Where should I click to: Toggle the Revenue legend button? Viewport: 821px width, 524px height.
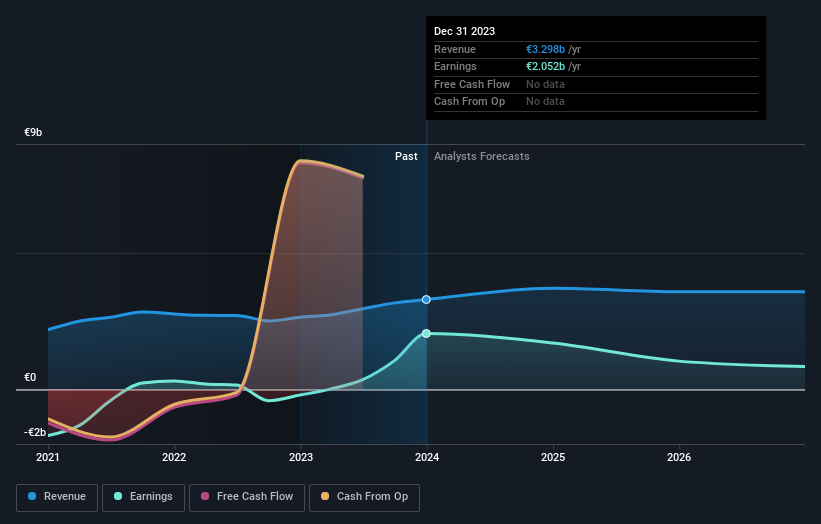(57, 497)
